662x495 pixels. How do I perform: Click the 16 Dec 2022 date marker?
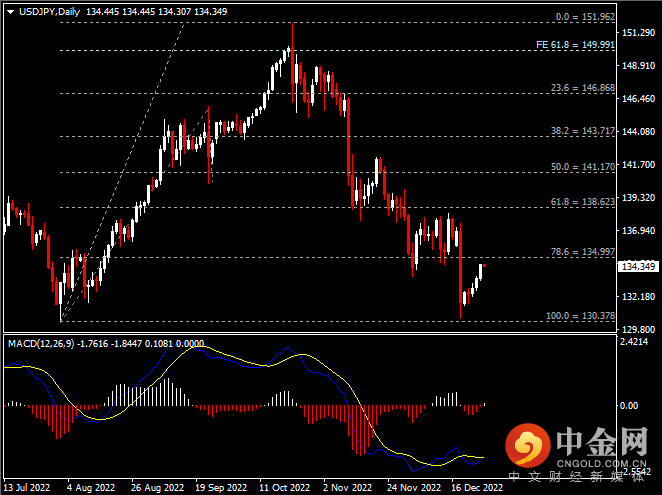point(477,488)
